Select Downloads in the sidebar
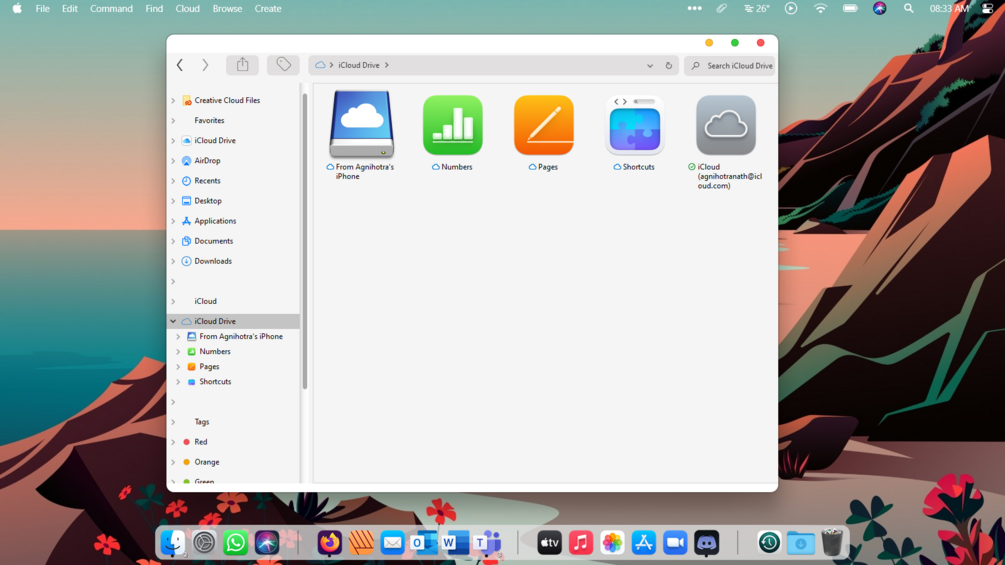 [213, 261]
